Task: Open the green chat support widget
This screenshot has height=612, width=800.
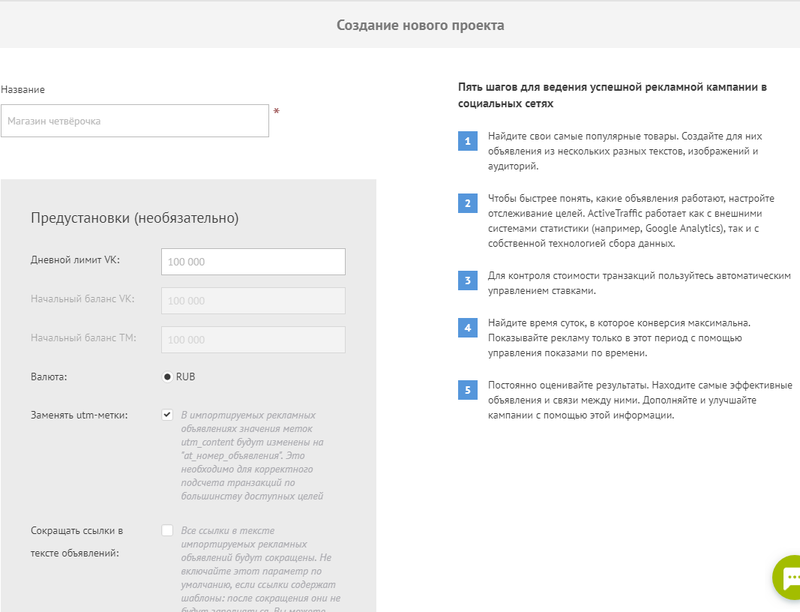Action: (x=788, y=580)
